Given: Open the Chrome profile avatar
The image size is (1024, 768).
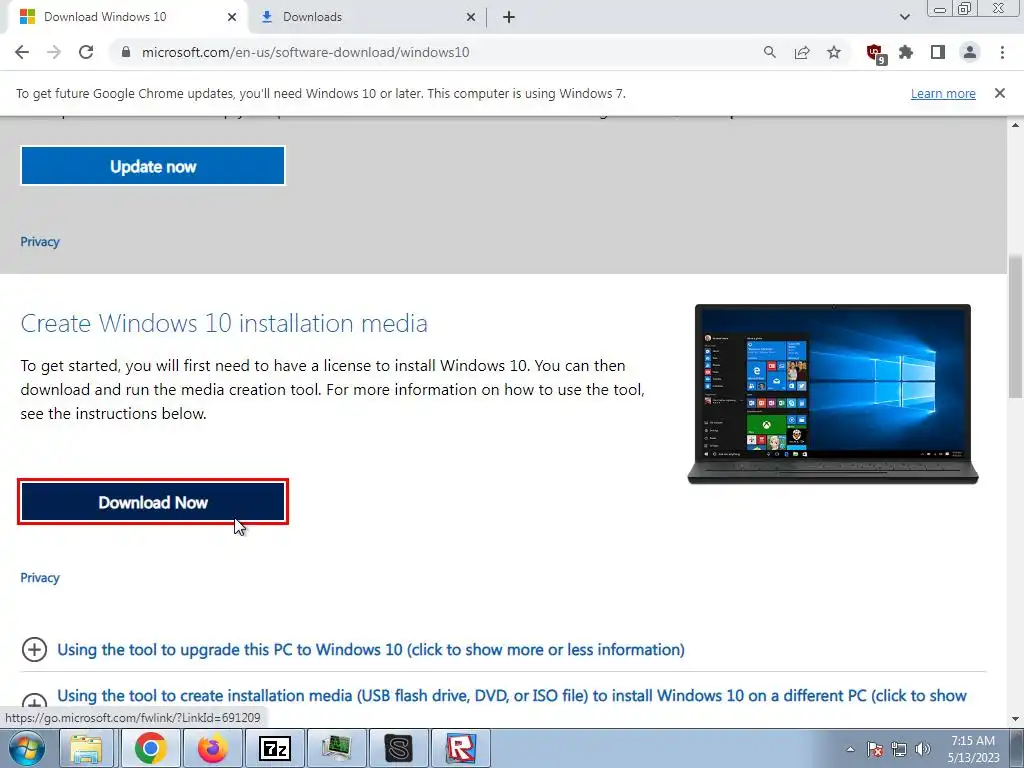Looking at the screenshot, I should (x=970, y=52).
